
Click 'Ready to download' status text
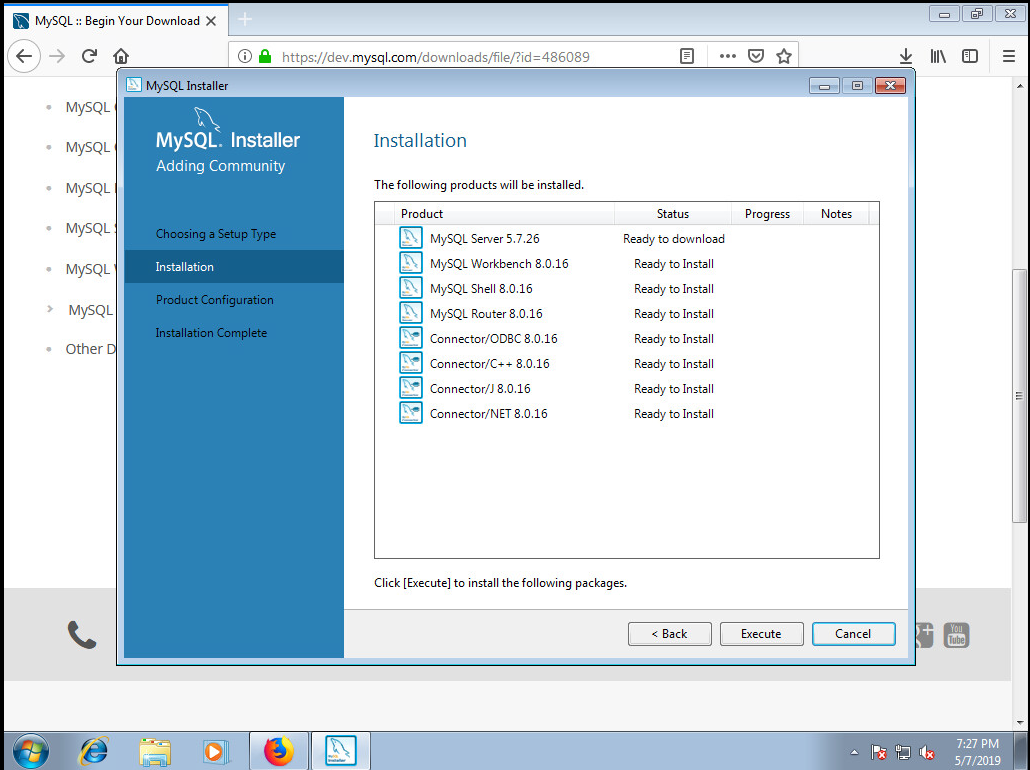coord(674,239)
